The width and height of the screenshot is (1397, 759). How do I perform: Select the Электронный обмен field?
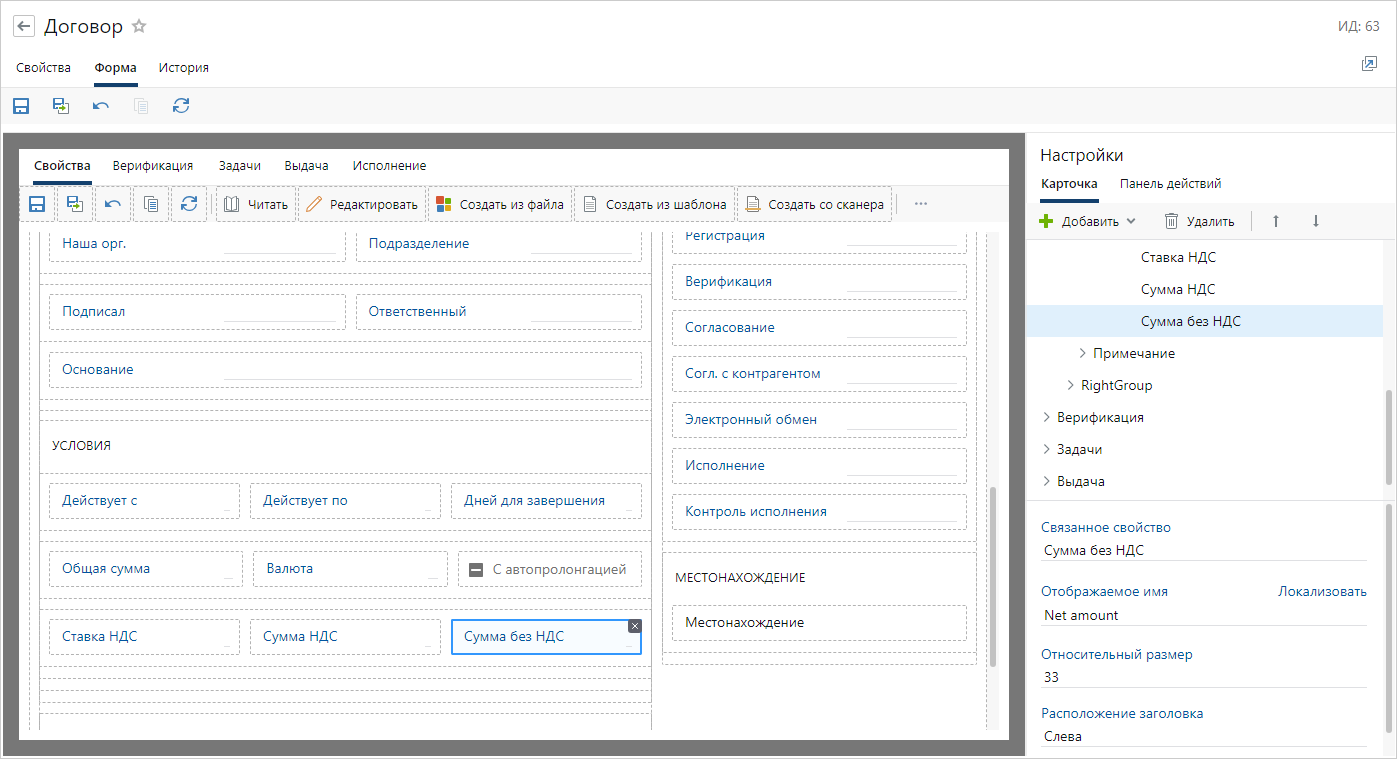[819, 420]
